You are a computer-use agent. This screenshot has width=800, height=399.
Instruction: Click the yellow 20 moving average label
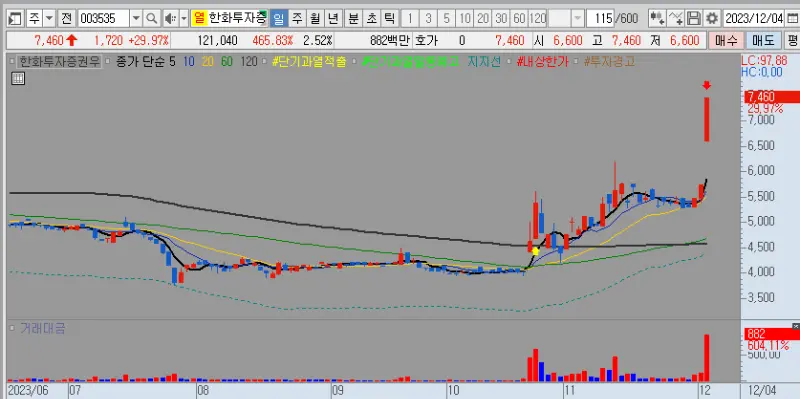pos(208,62)
